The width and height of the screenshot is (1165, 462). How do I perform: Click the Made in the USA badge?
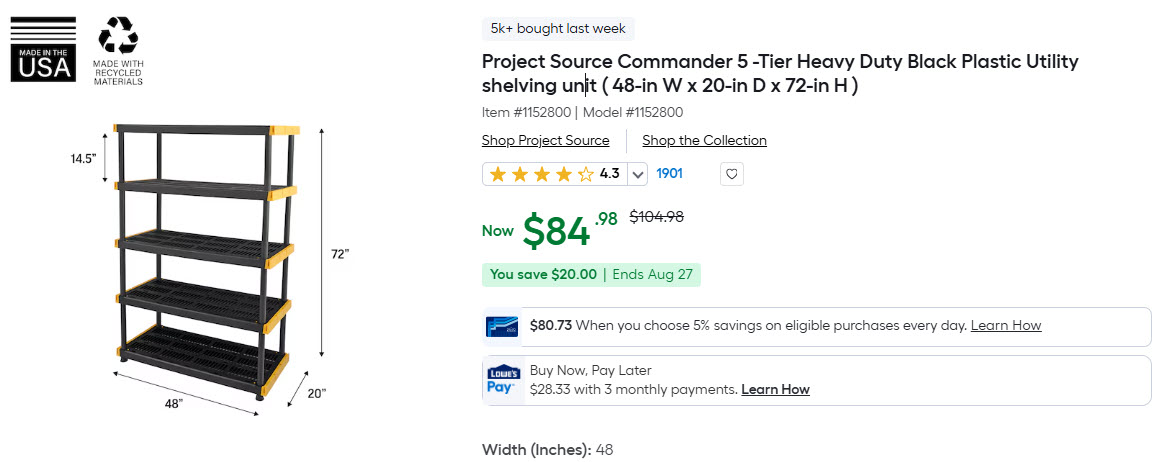(x=43, y=49)
